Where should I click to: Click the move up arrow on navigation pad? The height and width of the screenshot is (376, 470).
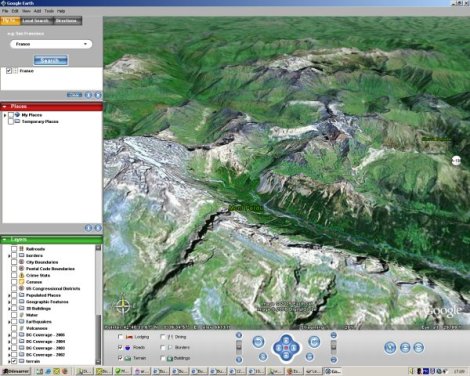pos(286,340)
